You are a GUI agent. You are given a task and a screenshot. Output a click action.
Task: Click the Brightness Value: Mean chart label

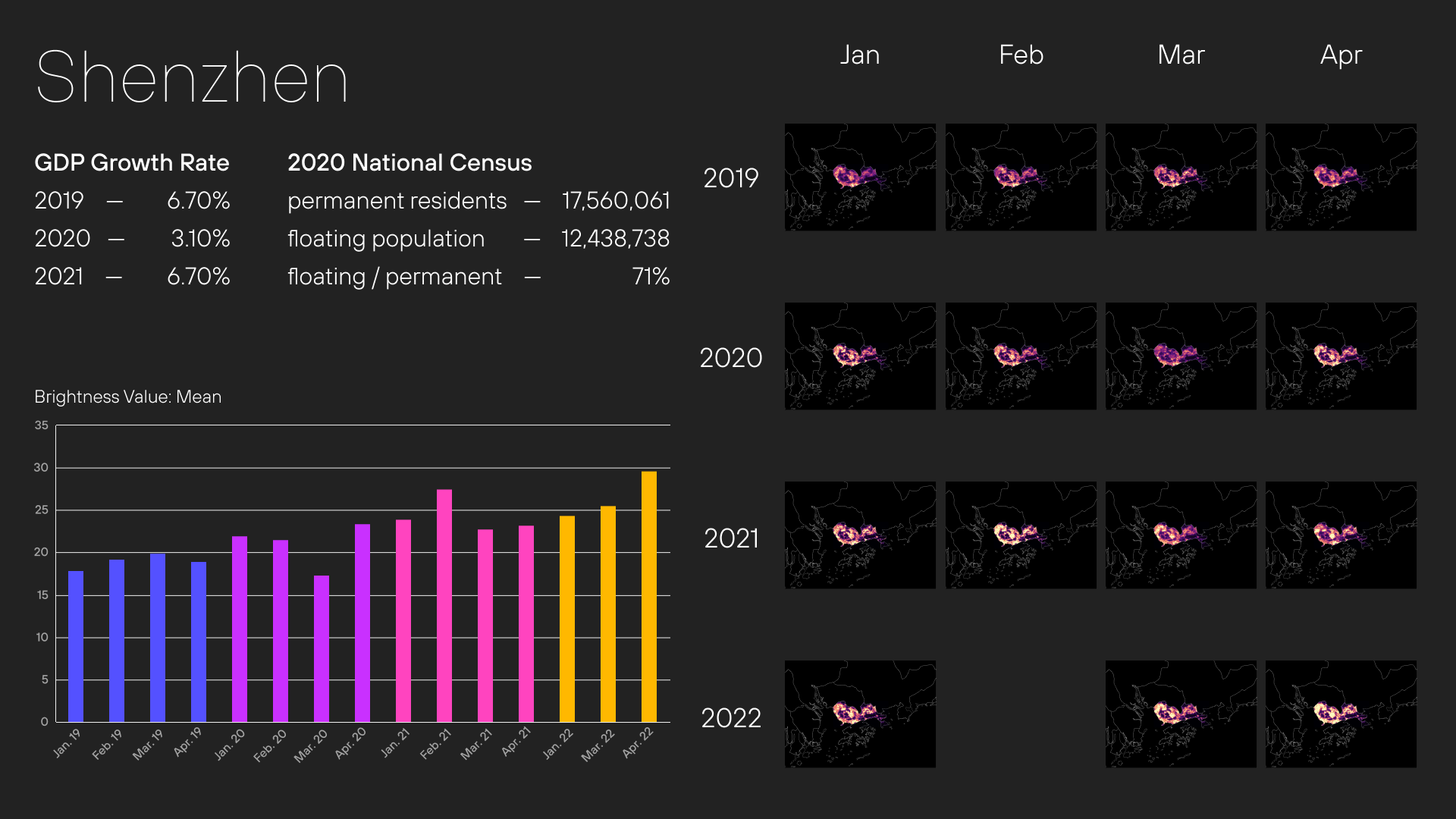click(x=128, y=397)
